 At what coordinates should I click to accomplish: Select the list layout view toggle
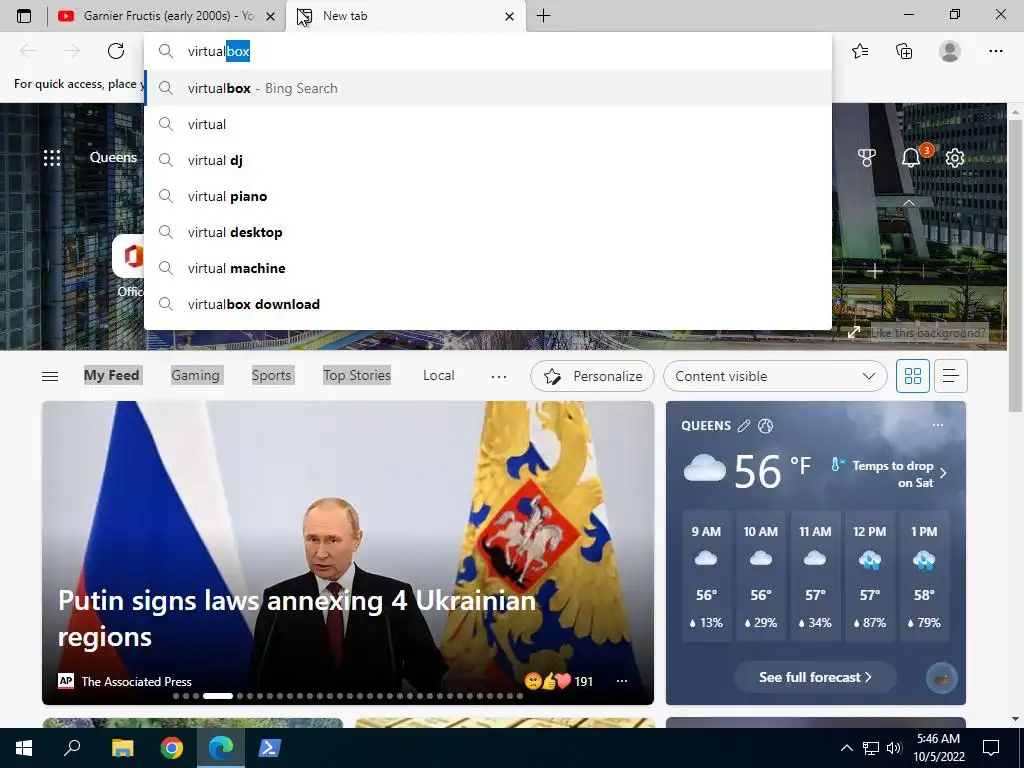point(950,376)
